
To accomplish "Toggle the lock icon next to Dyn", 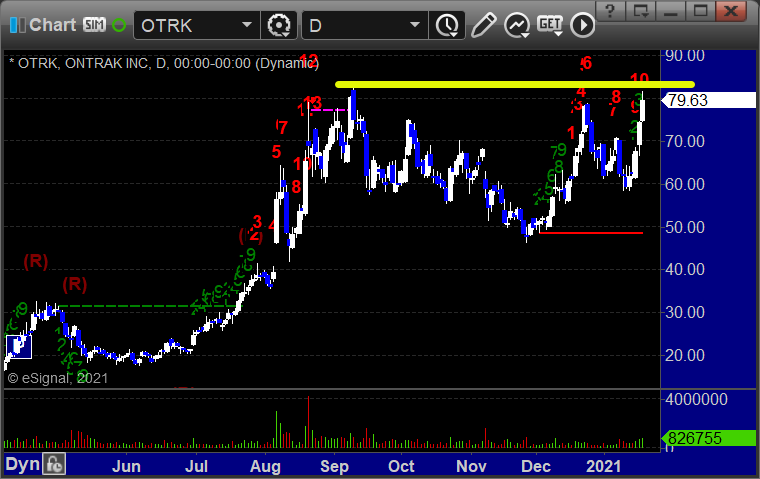I will coord(54,464).
